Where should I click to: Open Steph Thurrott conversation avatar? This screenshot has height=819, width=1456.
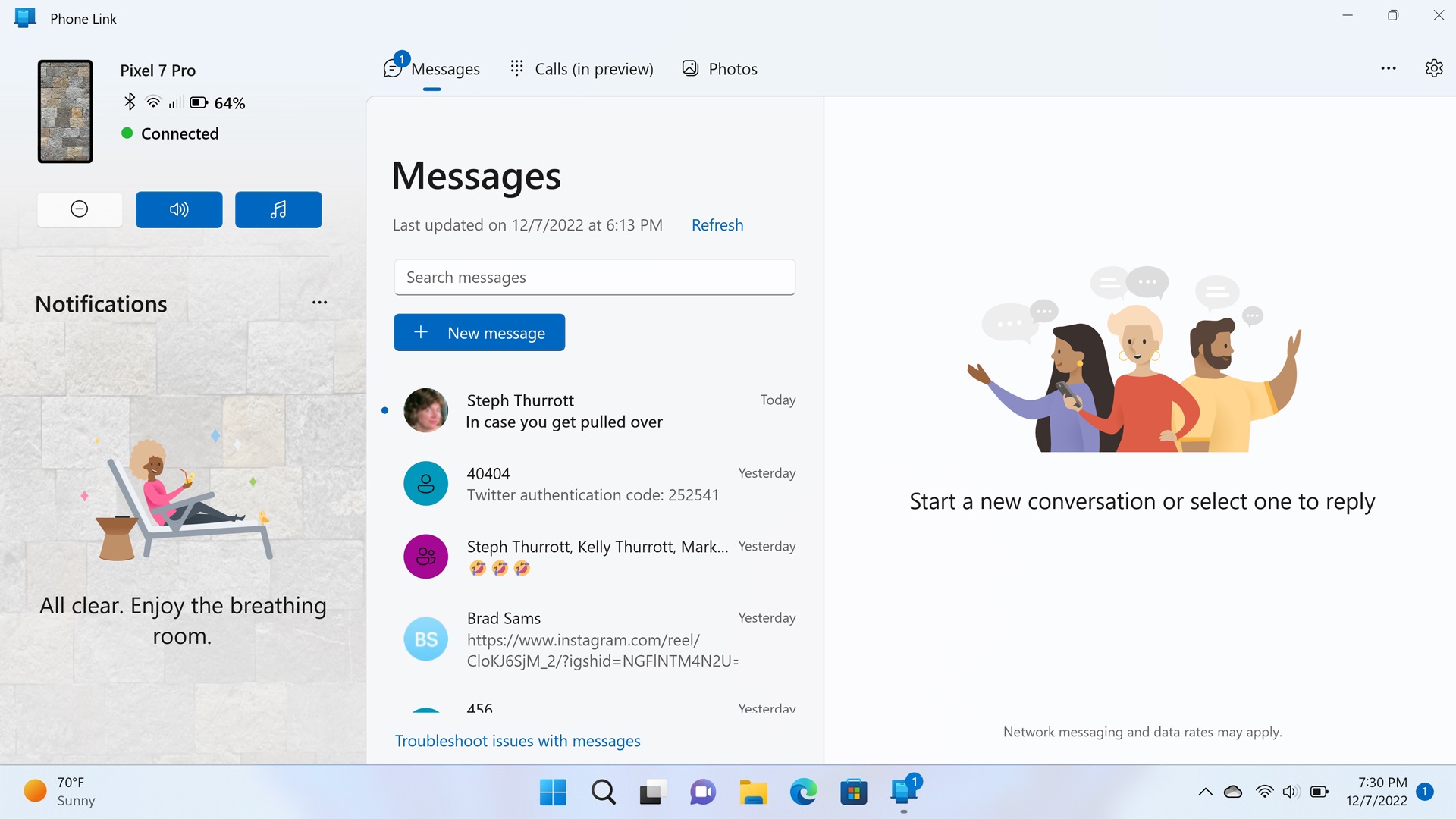point(425,410)
